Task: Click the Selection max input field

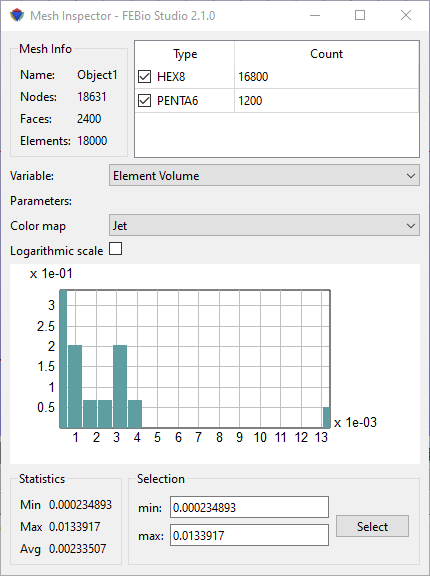Action: click(249, 535)
